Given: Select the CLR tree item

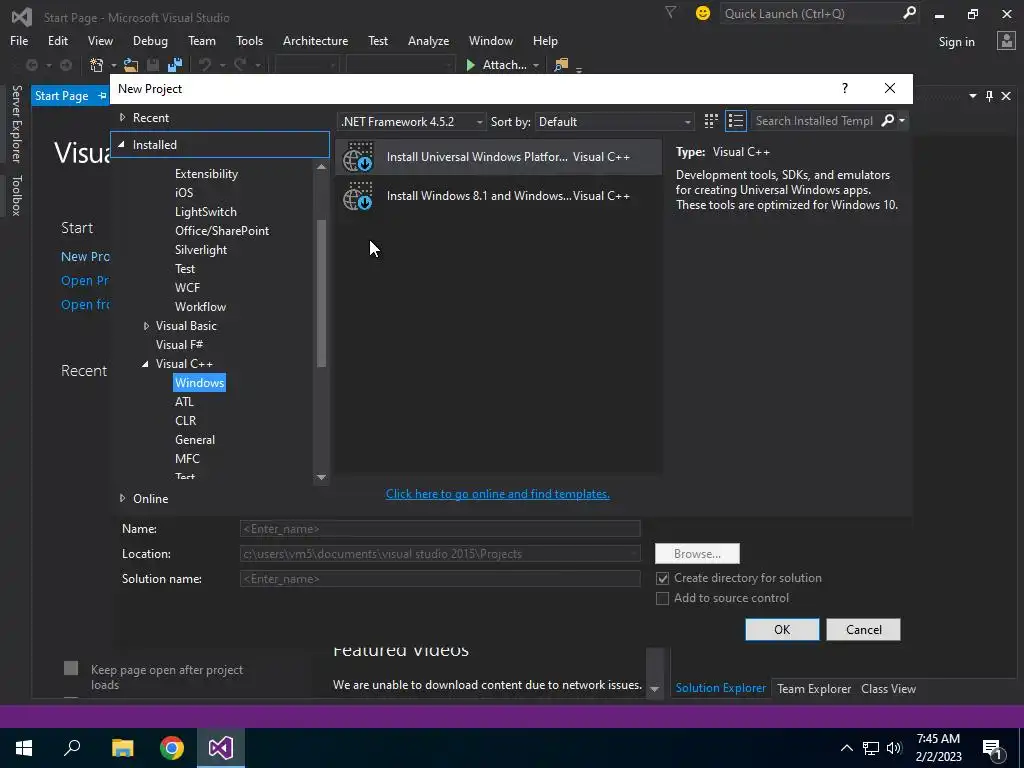Looking at the screenshot, I should click(185, 421).
